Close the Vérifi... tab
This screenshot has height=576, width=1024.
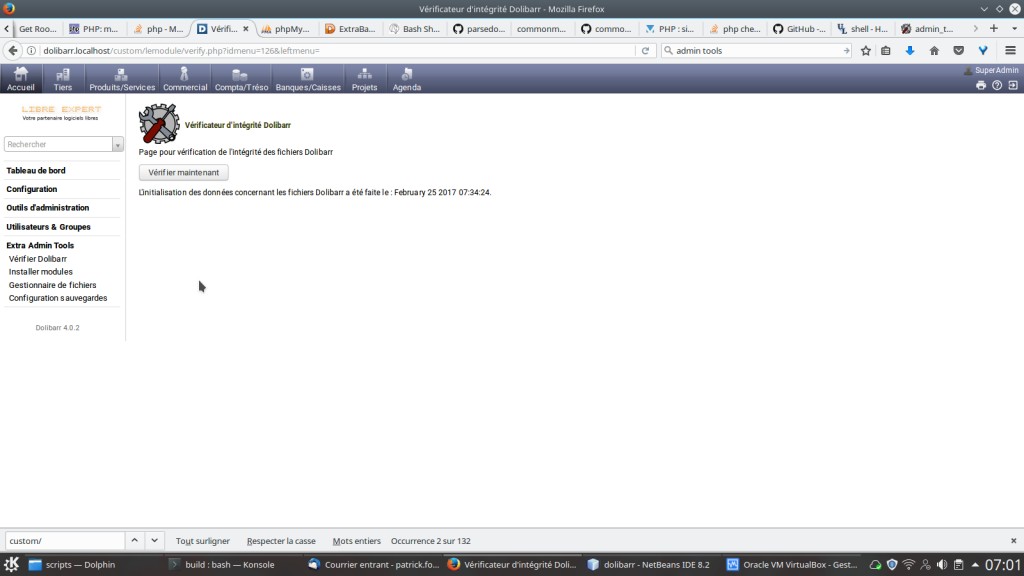pos(246,29)
